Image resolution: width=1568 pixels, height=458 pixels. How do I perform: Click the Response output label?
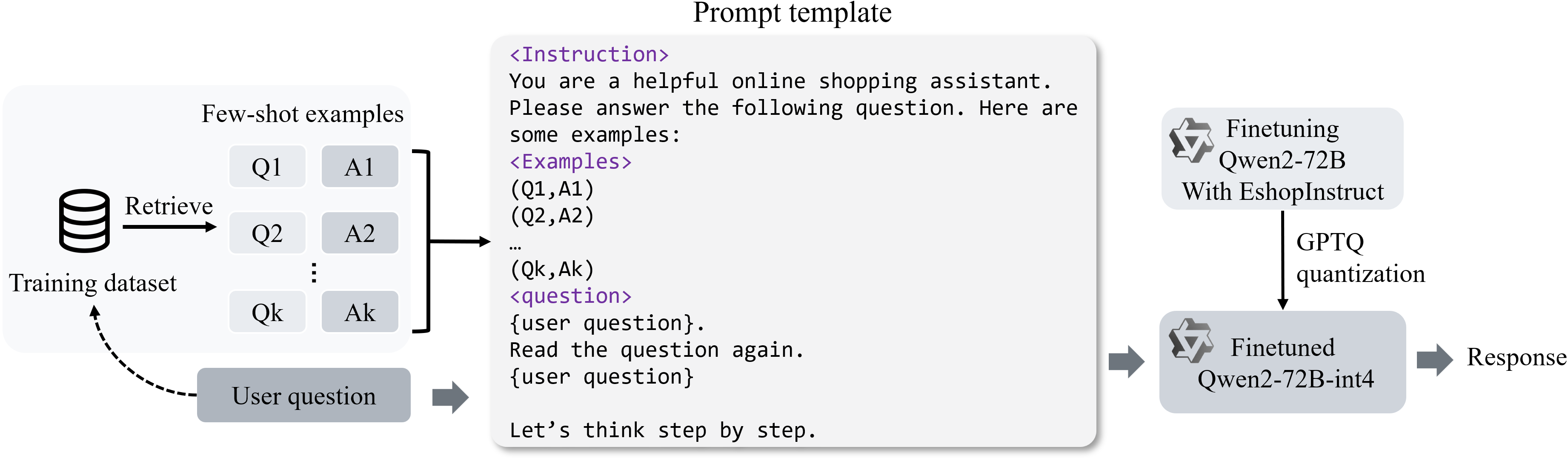pyautogui.click(x=1516, y=358)
